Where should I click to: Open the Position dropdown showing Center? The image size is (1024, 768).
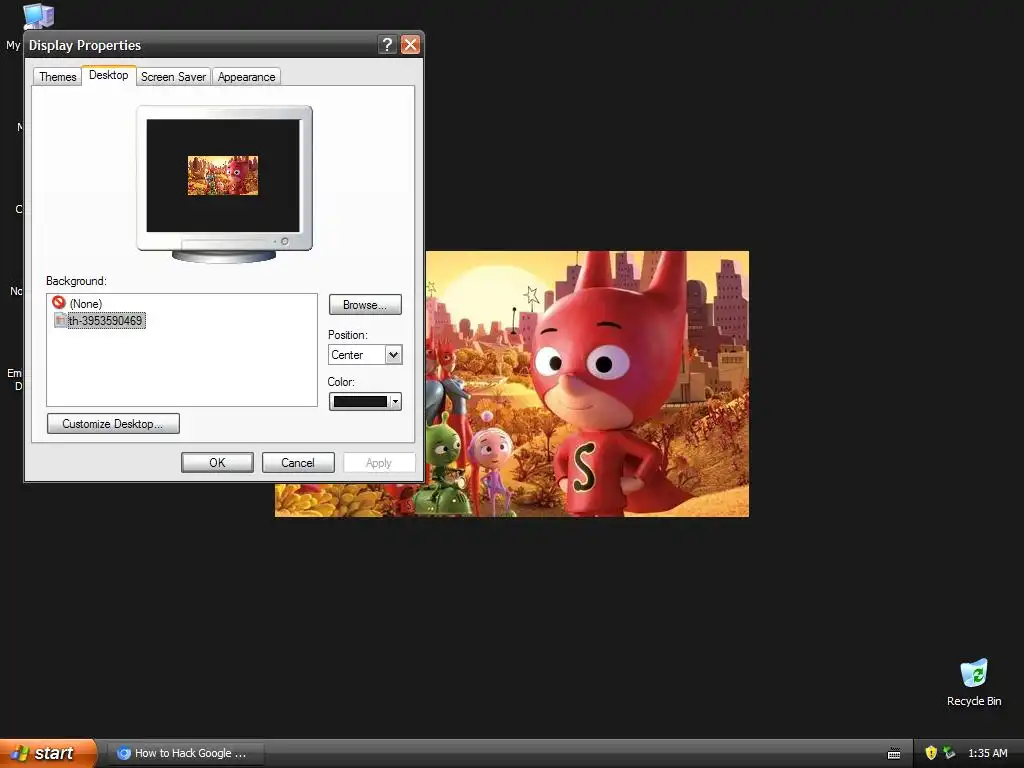(365, 355)
